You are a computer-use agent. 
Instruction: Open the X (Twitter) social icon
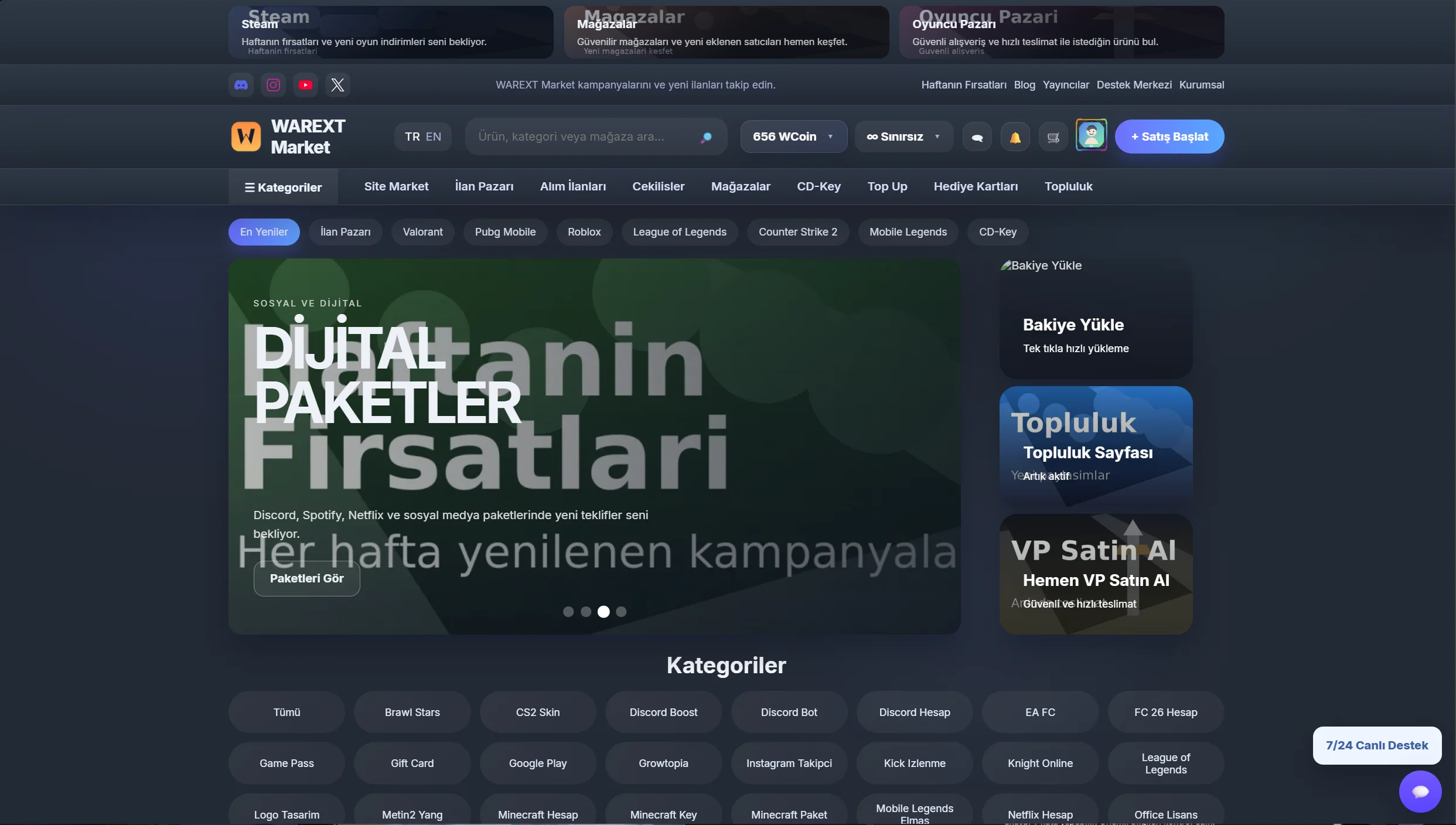coord(337,85)
